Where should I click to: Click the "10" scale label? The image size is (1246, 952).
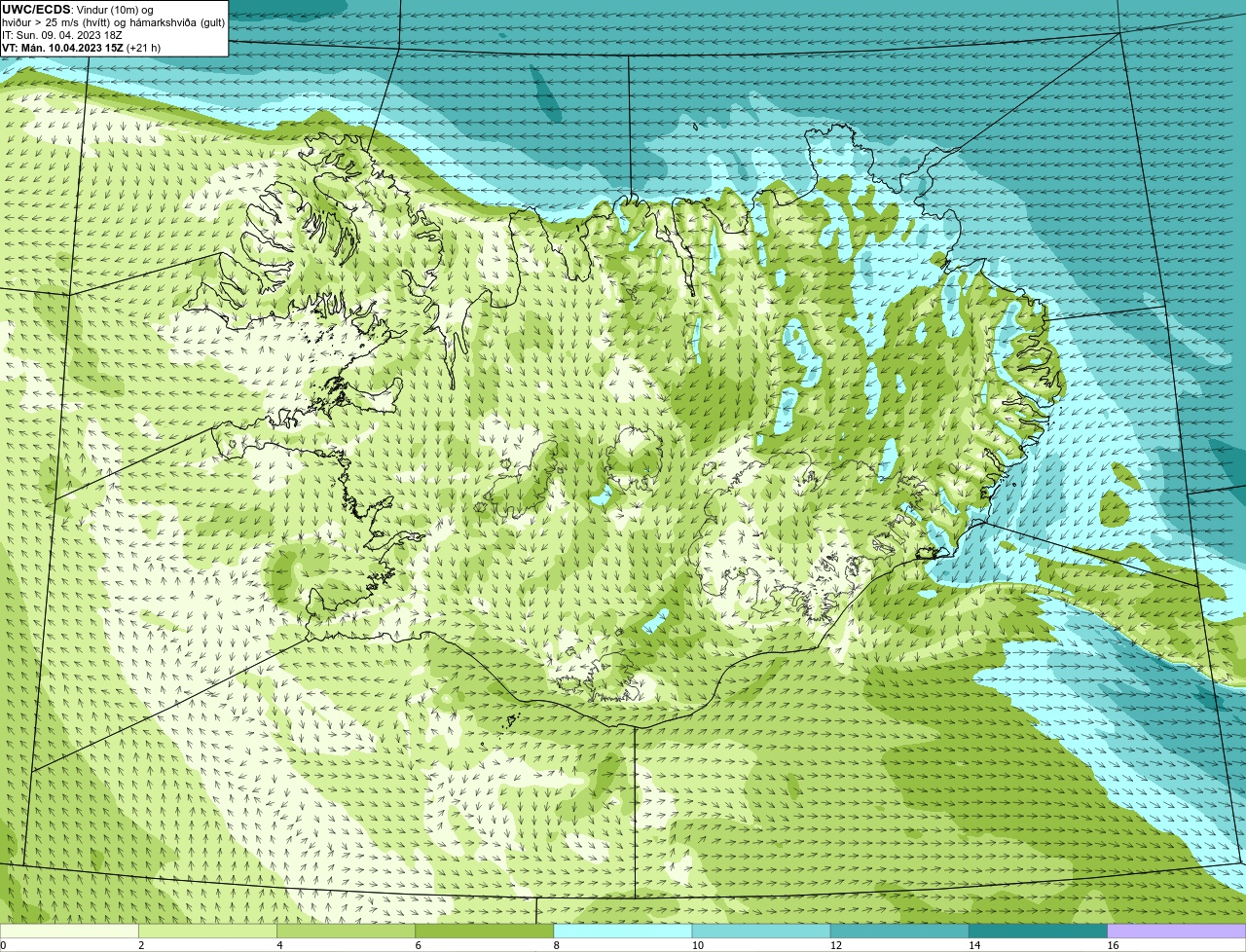[698, 945]
